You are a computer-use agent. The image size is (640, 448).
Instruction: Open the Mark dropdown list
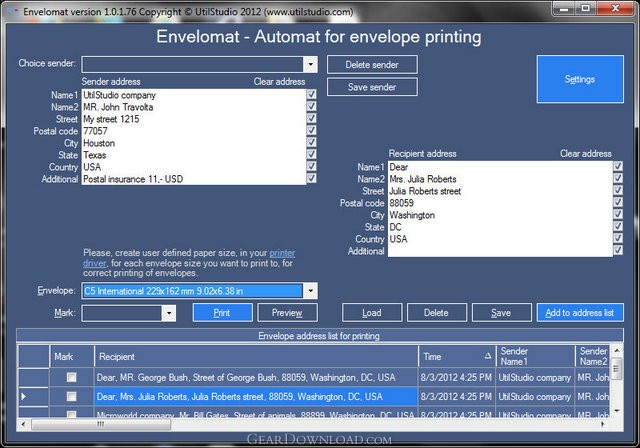click(x=169, y=313)
